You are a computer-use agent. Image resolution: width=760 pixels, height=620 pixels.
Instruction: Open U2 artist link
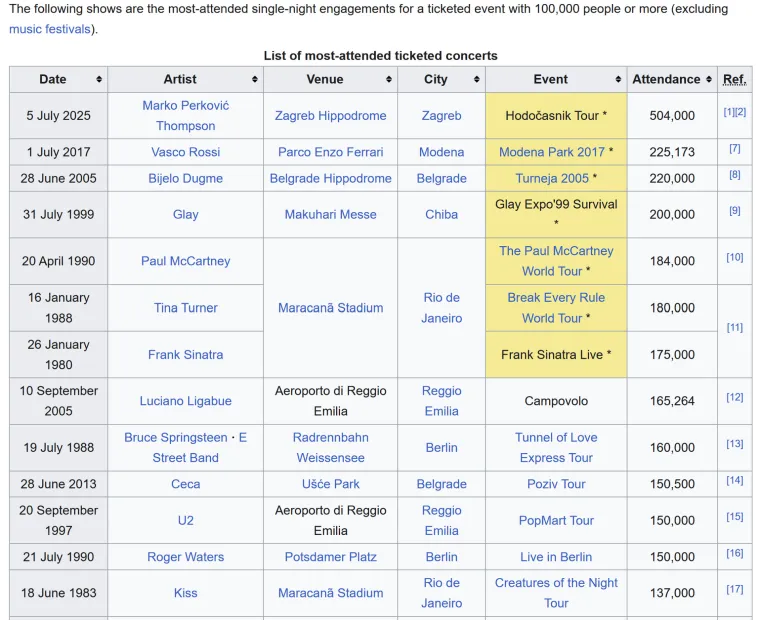pyautogui.click(x=186, y=521)
